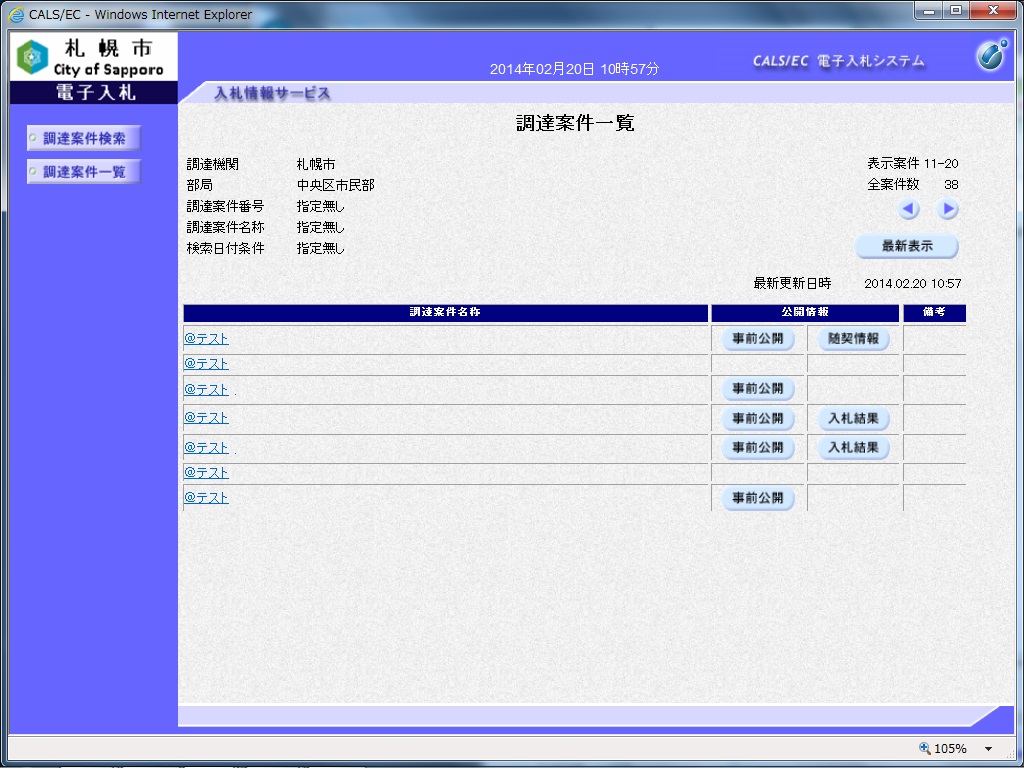Click the Internet Explorer icon in title bar
Viewport: 1024px width, 768px height.
[16, 14]
